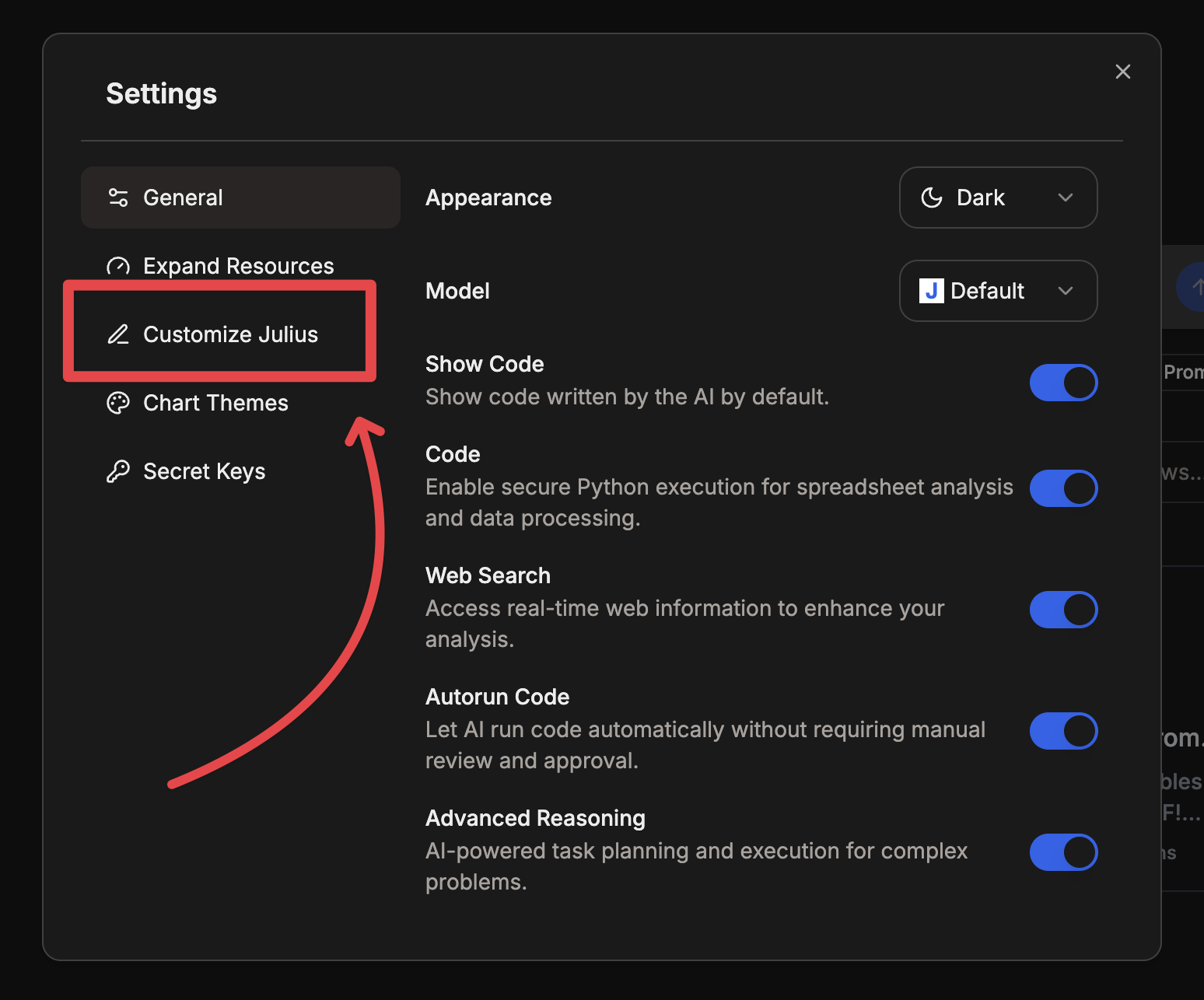Click the Web Search heading
The width and height of the screenshot is (1204, 1000).
pos(488,575)
